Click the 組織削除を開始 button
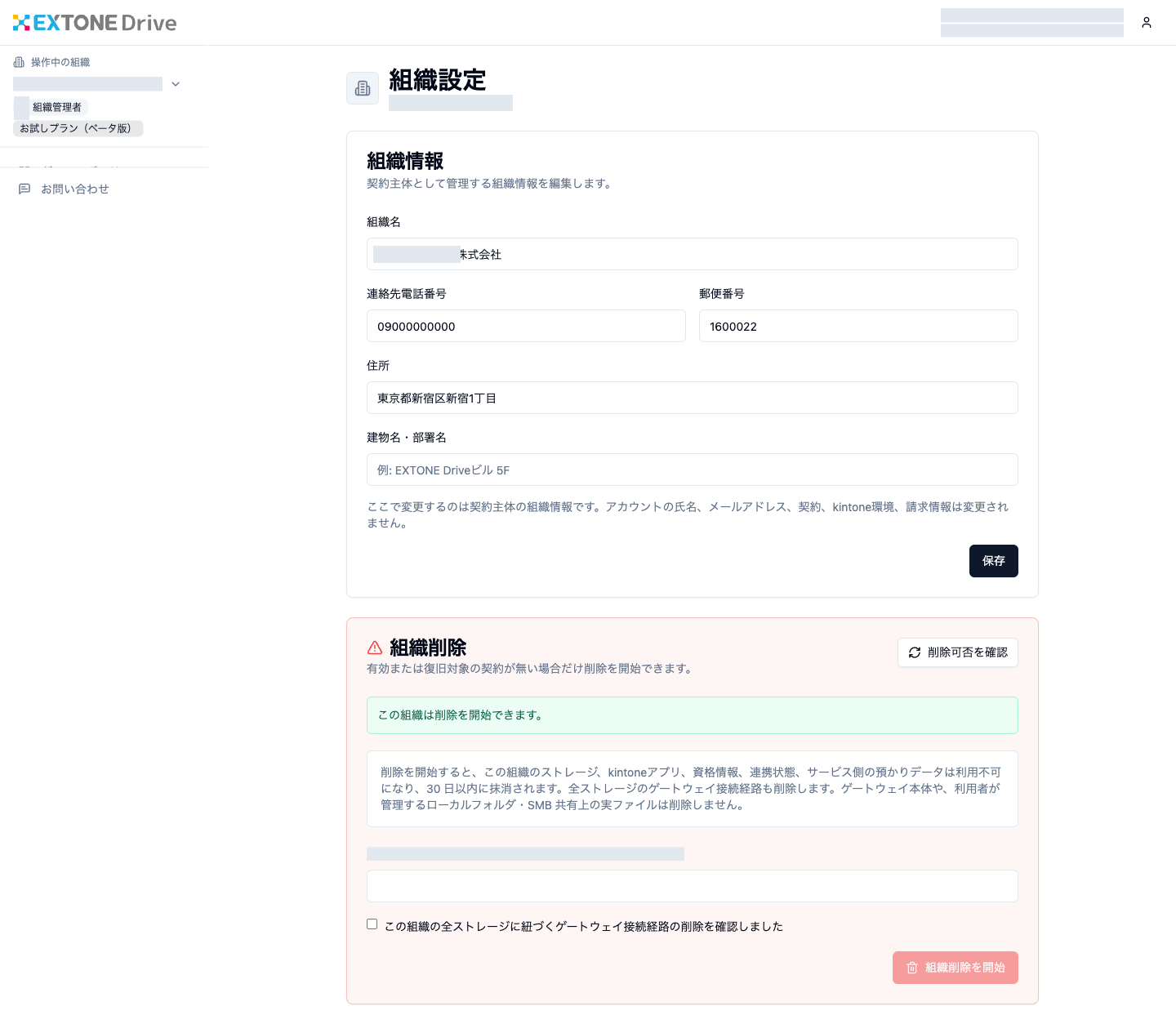 pos(955,968)
